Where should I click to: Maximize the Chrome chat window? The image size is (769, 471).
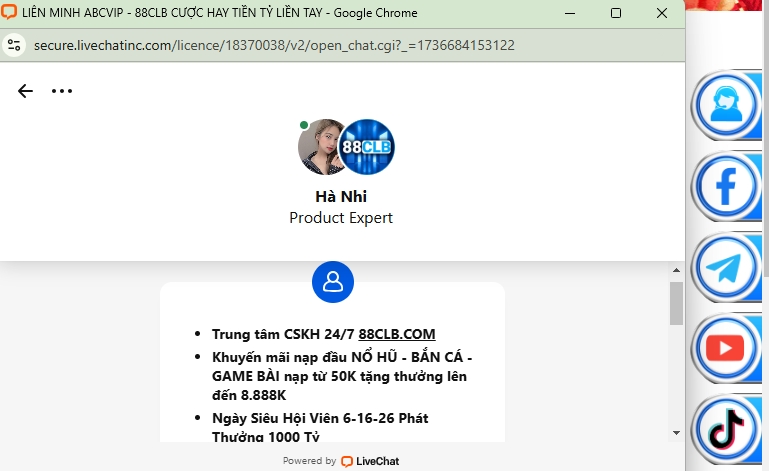[x=616, y=13]
